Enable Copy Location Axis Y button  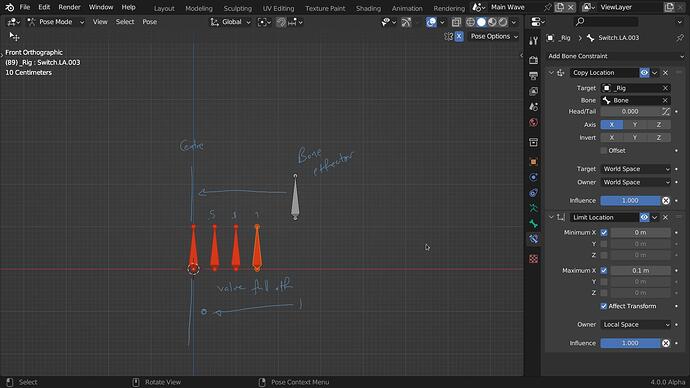coord(635,125)
